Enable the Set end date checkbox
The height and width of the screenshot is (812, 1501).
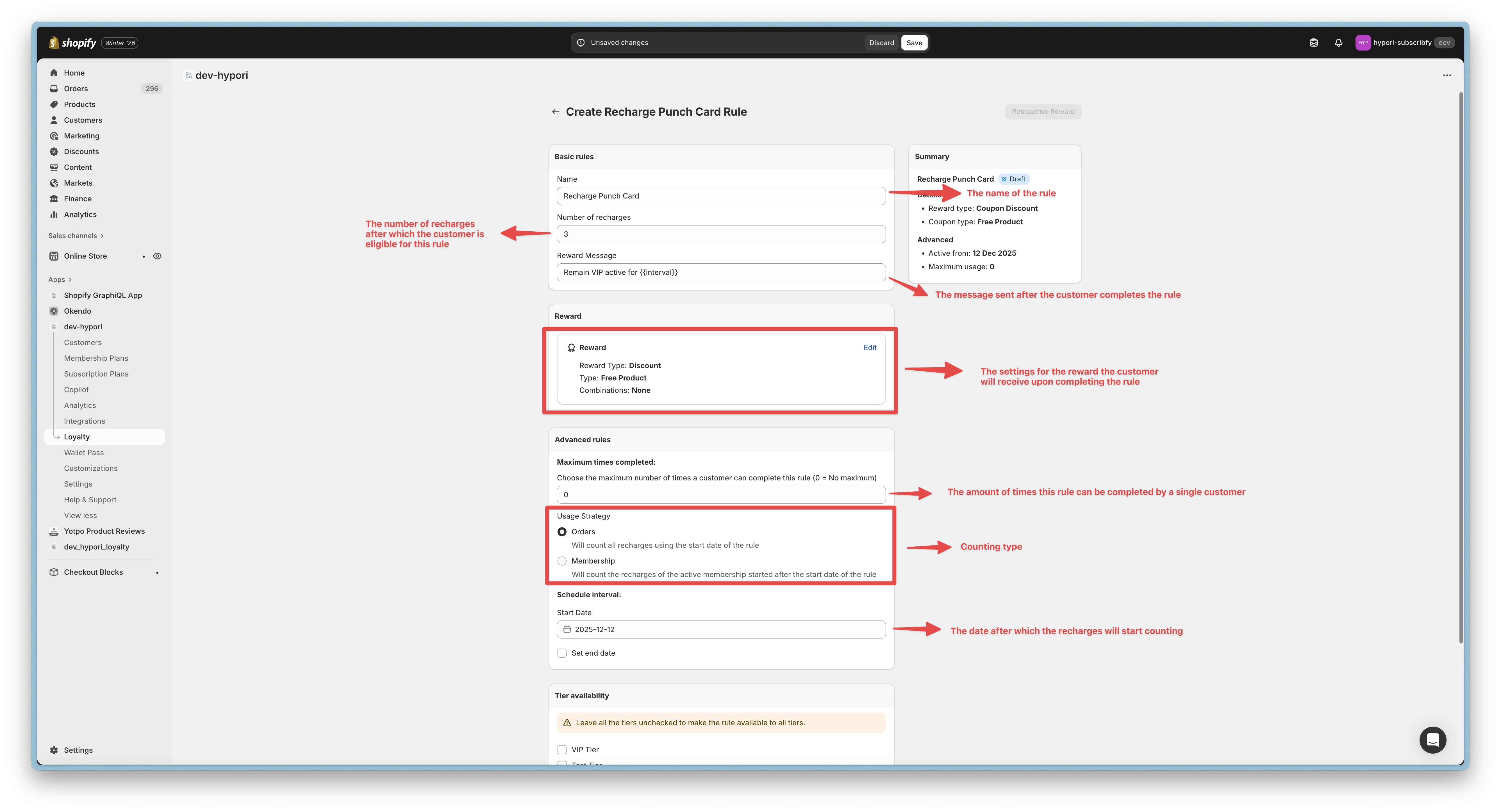(562, 654)
